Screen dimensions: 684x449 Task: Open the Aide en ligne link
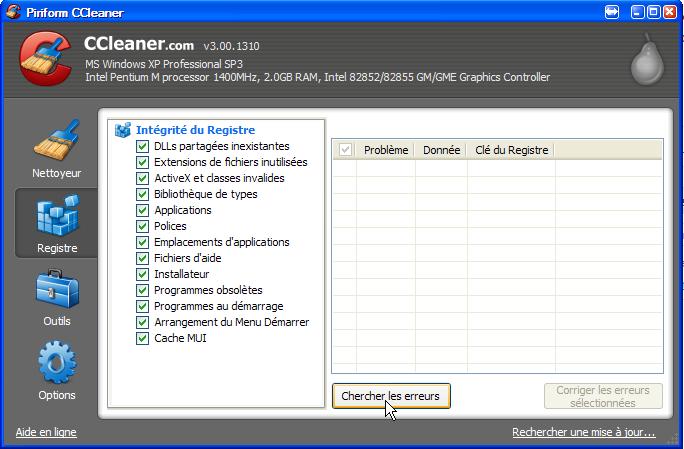tap(46, 432)
